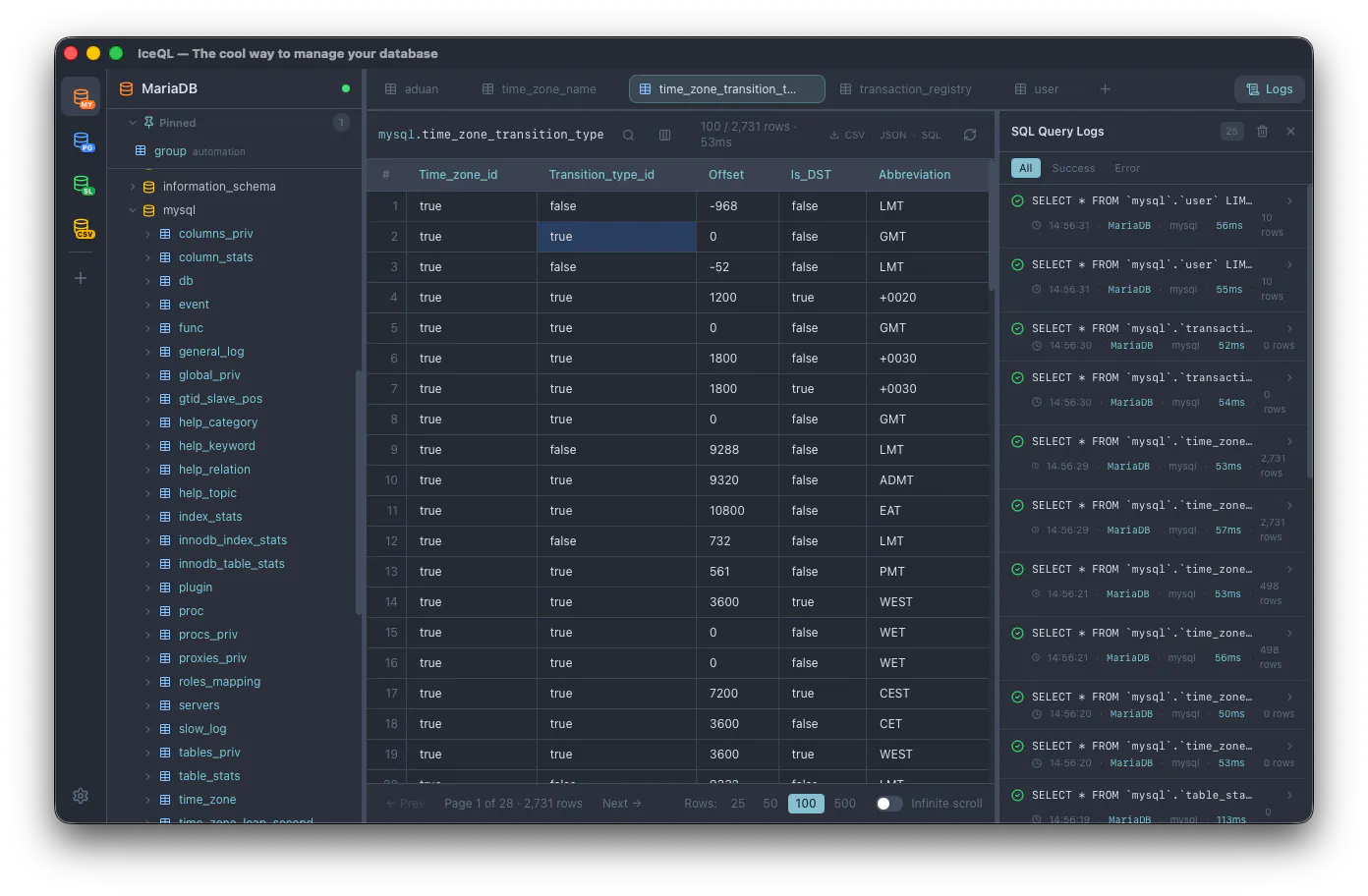Image resolution: width=1368 pixels, height=896 pixels.
Task: Click the database tree vertical scrollbar
Action: click(x=358, y=493)
